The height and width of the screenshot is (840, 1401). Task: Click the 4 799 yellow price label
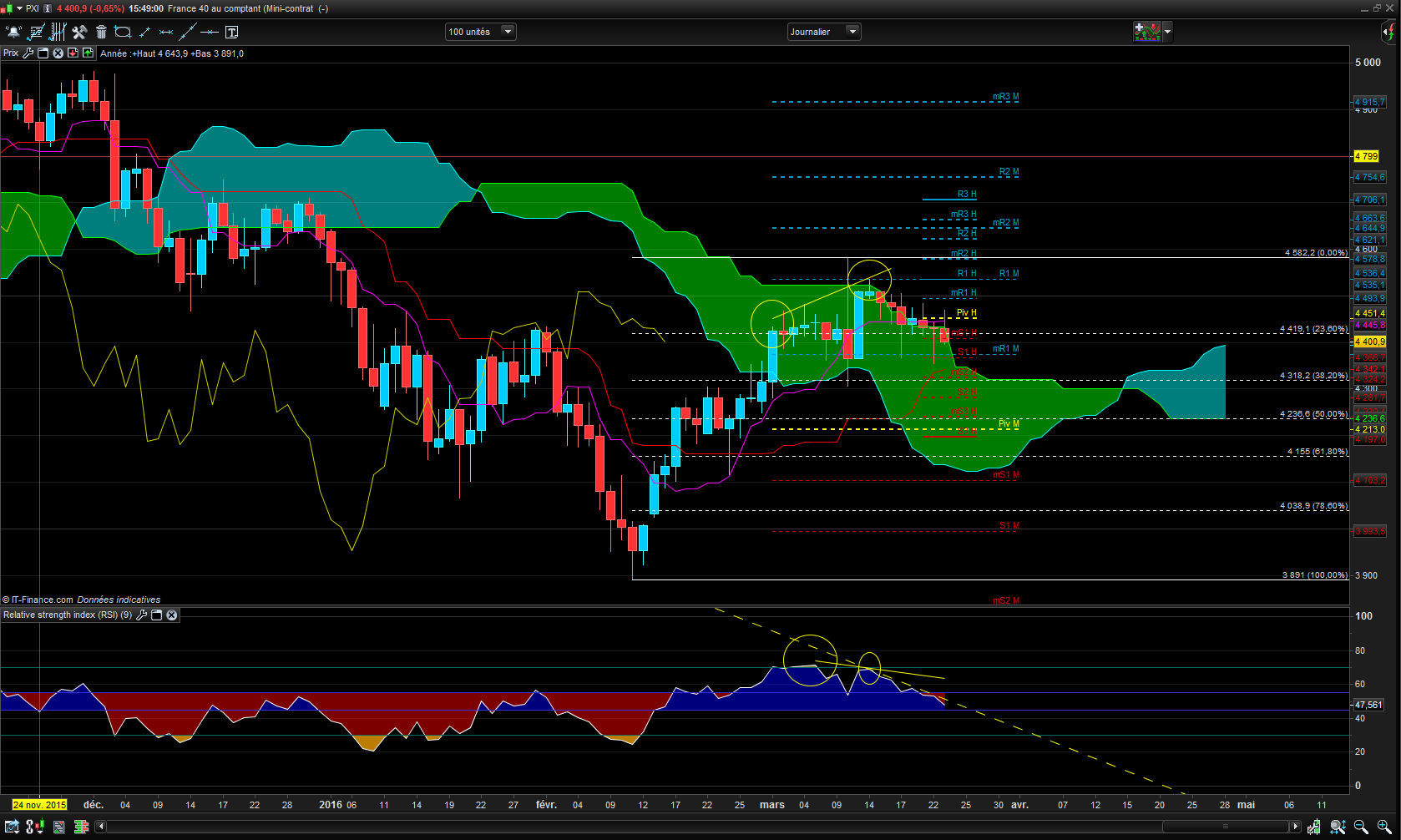(1366, 156)
